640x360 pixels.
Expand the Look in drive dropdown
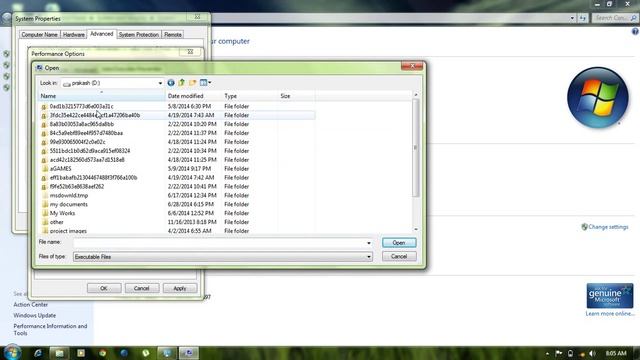pyautogui.click(x=160, y=83)
